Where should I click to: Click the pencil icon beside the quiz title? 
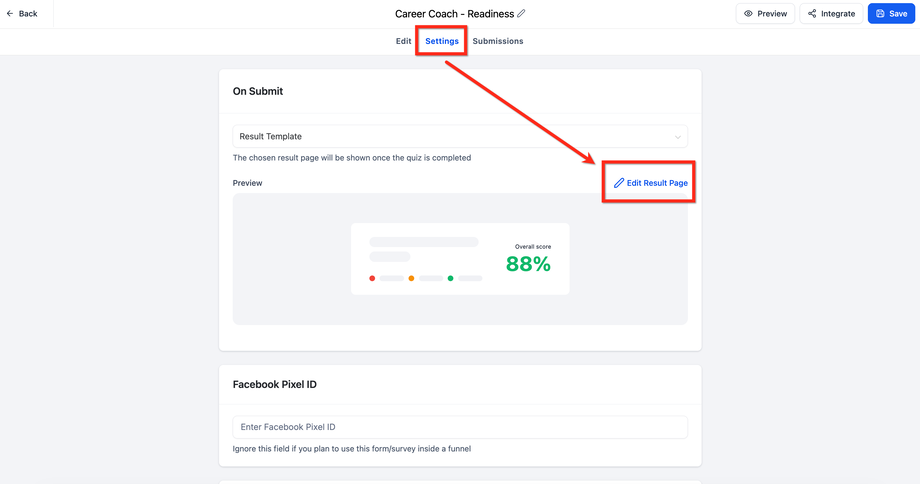(521, 14)
